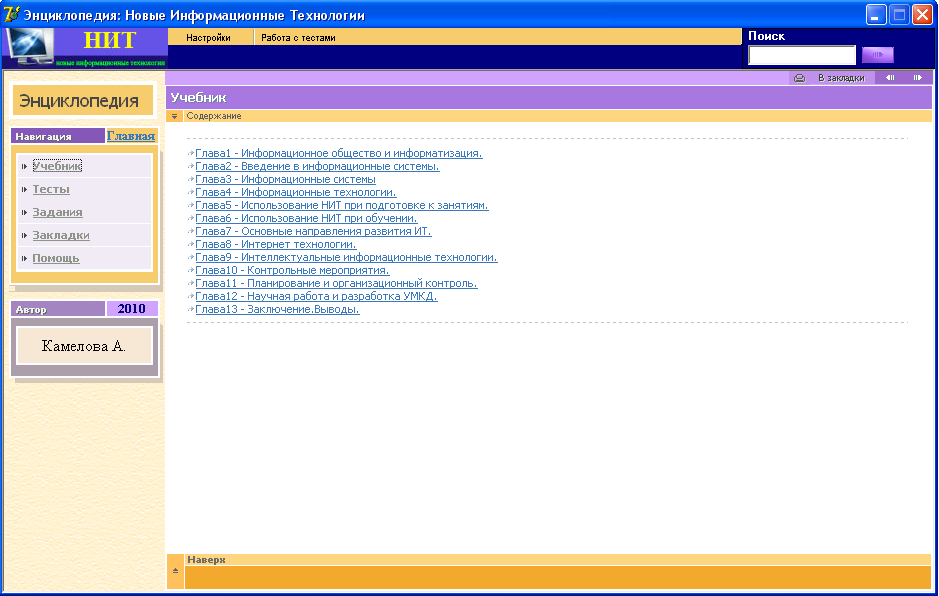
Task: Click the printer icon beside bookmarks
Action: coord(799,78)
